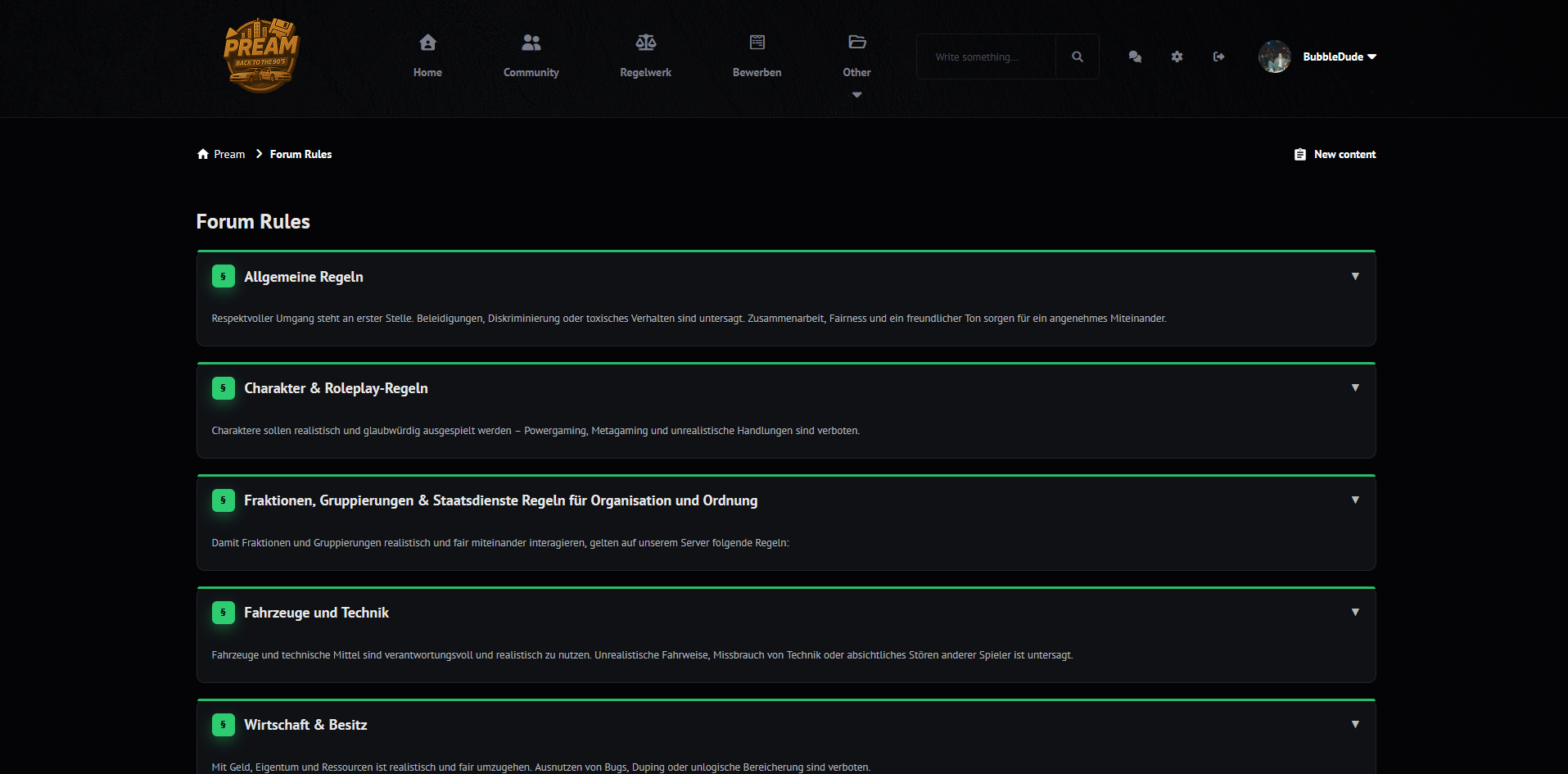Click the house icon in the breadcrumb
The width and height of the screenshot is (1568, 774).
[203, 154]
